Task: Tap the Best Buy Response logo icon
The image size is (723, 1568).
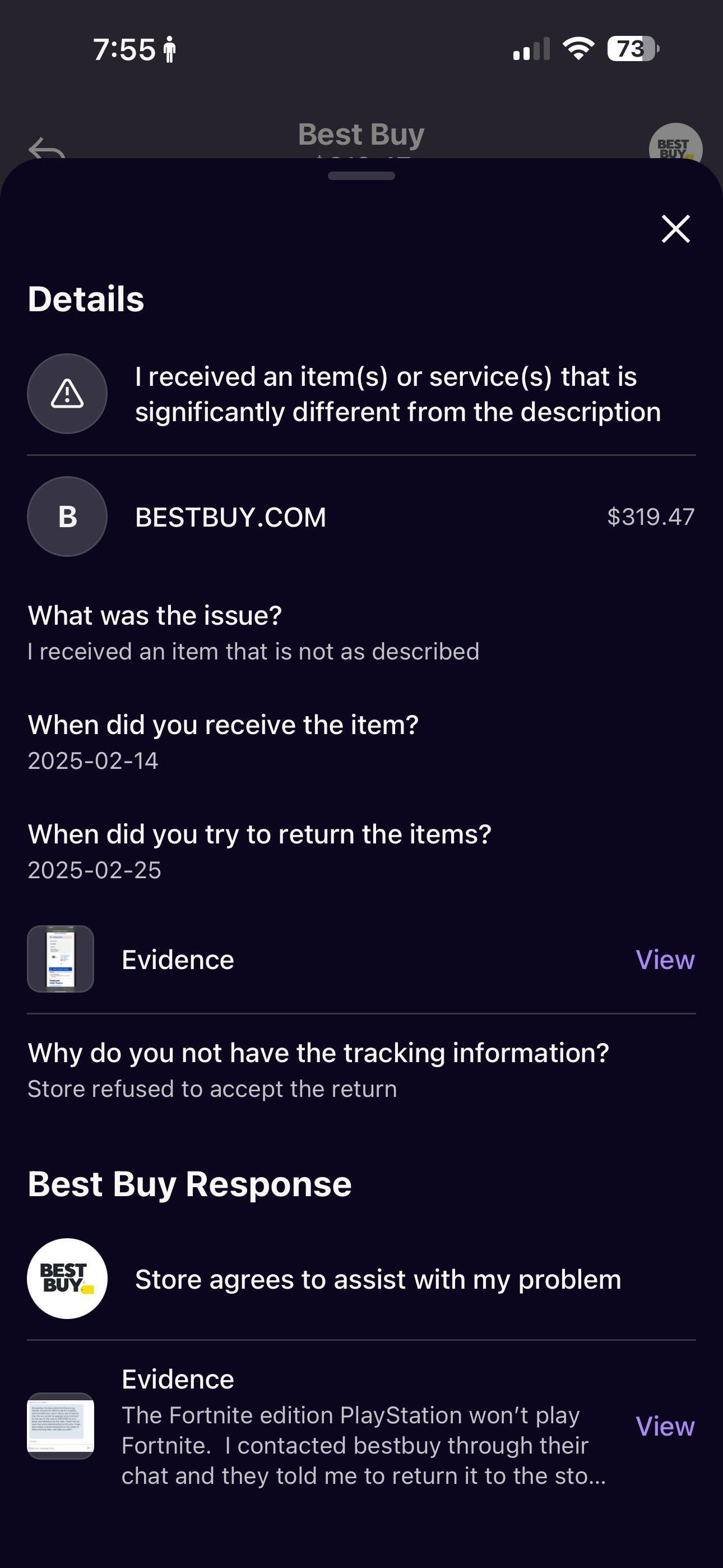Action: pos(67,1278)
